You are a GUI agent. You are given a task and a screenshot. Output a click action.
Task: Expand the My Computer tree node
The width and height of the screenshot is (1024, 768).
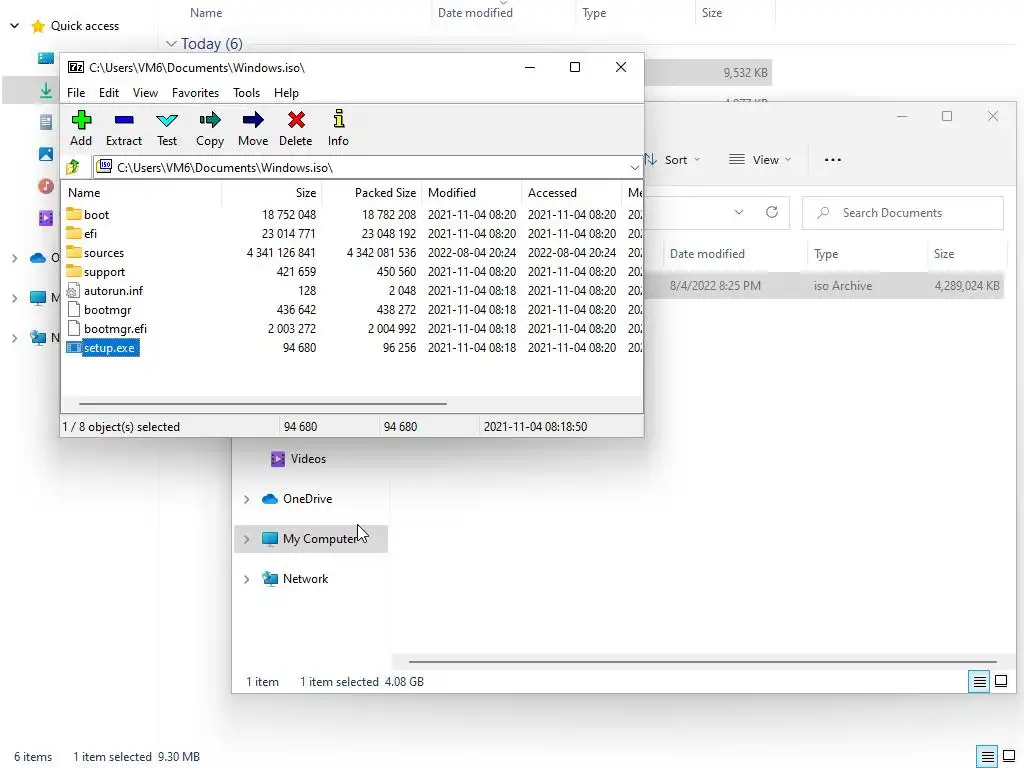(246, 539)
